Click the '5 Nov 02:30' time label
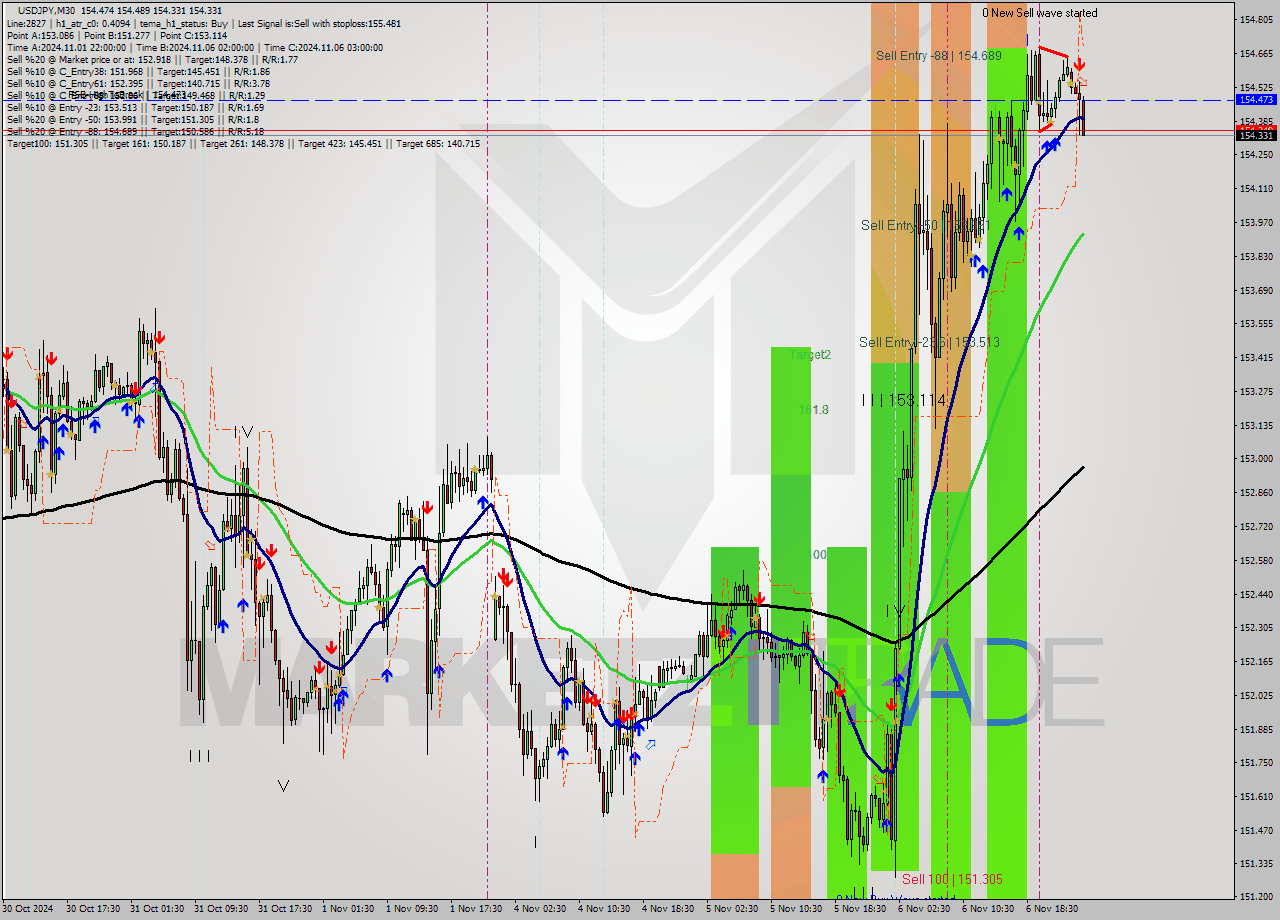 pos(732,909)
